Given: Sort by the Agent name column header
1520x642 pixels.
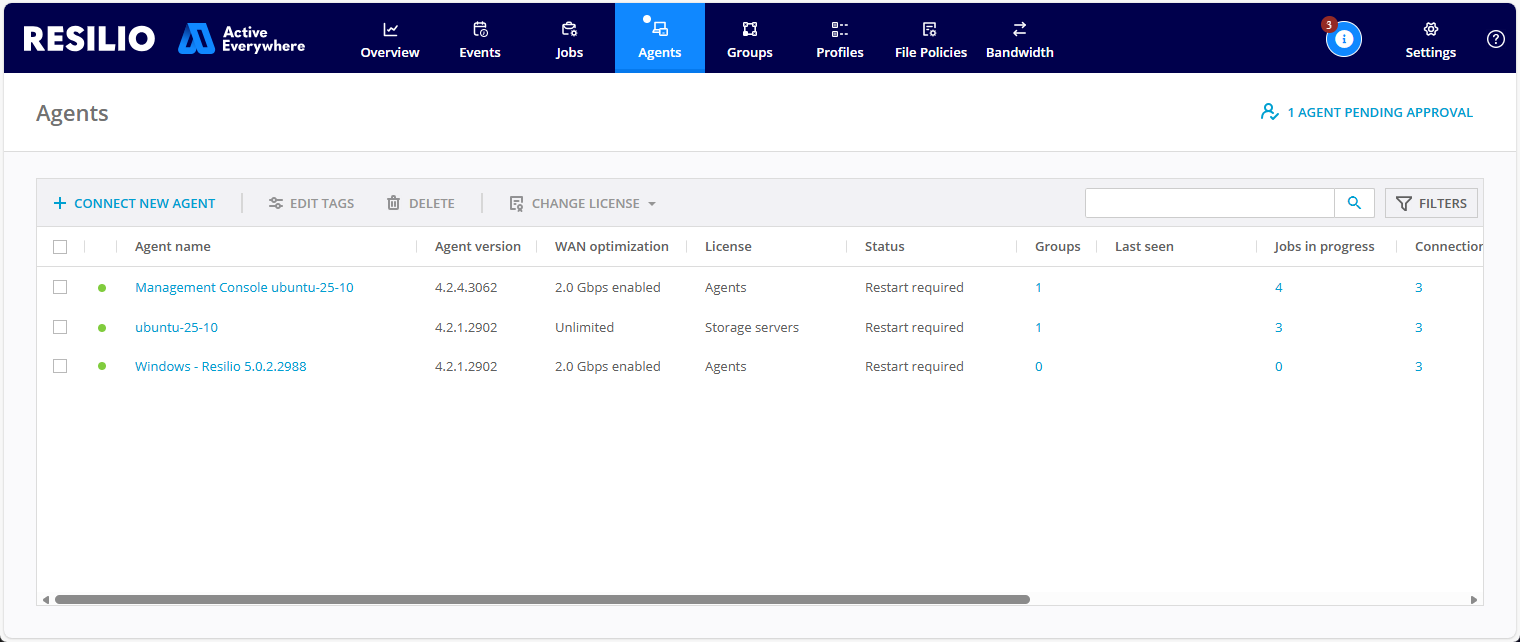Looking at the screenshot, I should 173,247.
